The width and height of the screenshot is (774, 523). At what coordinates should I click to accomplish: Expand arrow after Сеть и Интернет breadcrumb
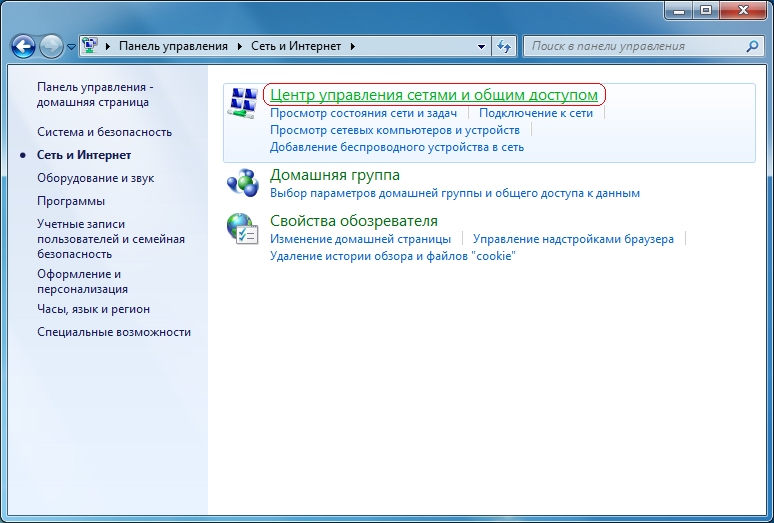click(352, 46)
